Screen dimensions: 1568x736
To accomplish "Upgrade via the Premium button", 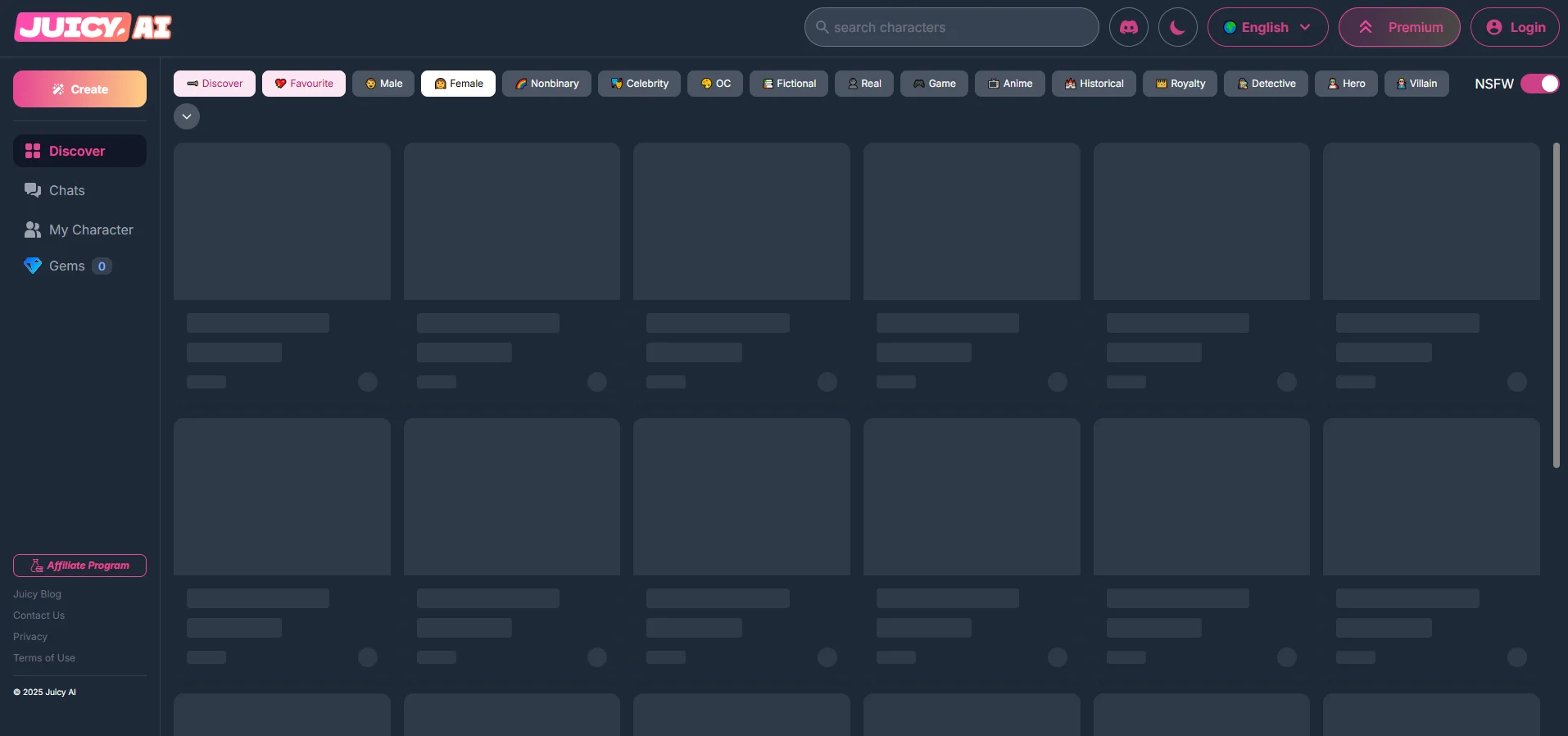I will tap(1398, 27).
